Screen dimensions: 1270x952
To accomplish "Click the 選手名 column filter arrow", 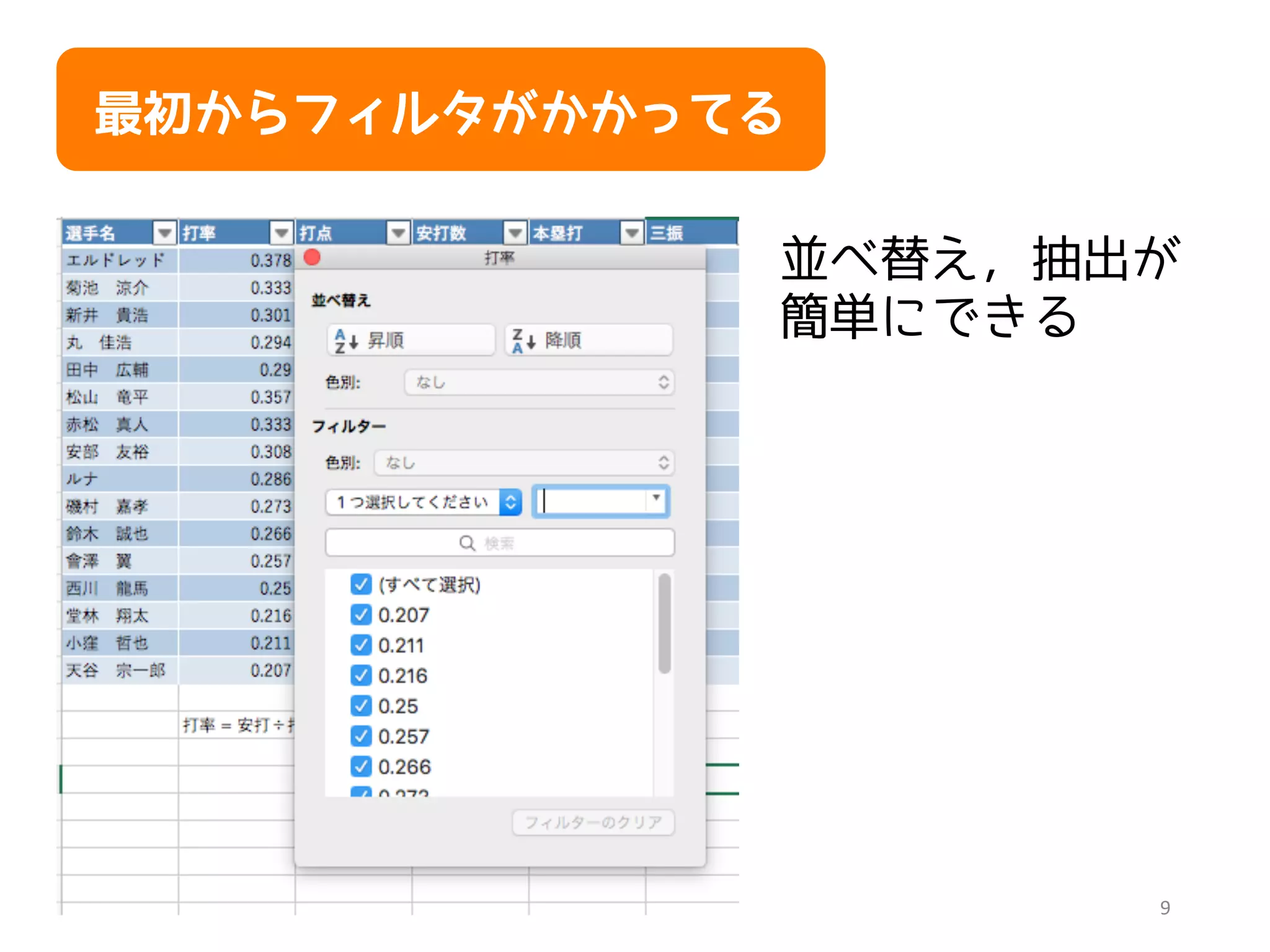I will coord(164,233).
